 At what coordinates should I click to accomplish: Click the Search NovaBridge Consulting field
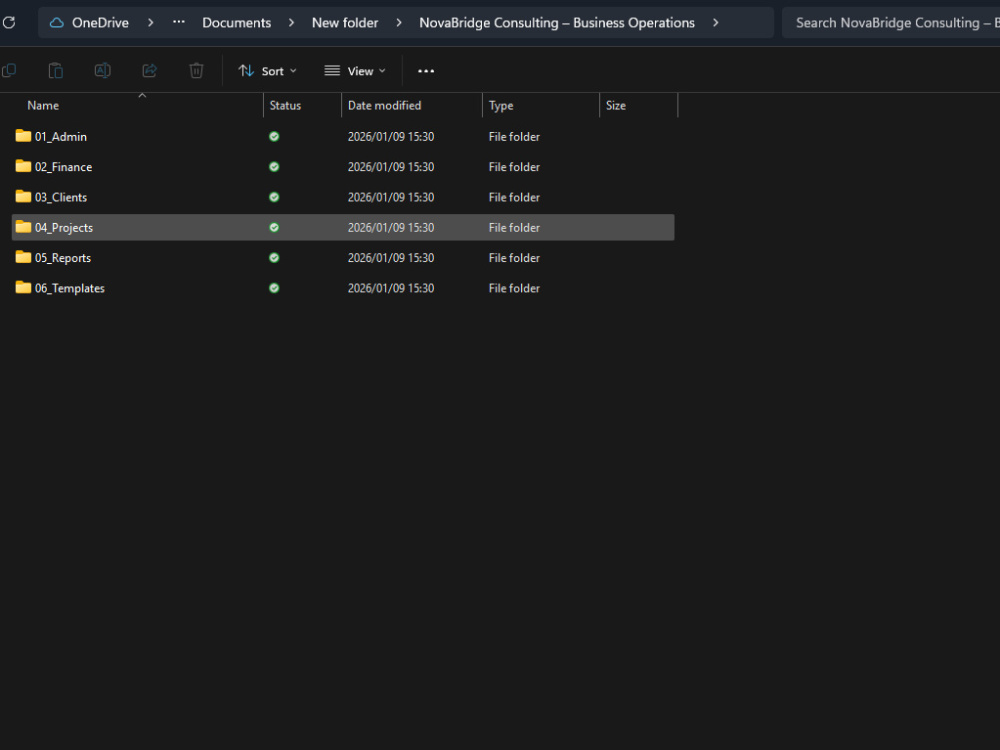click(891, 23)
